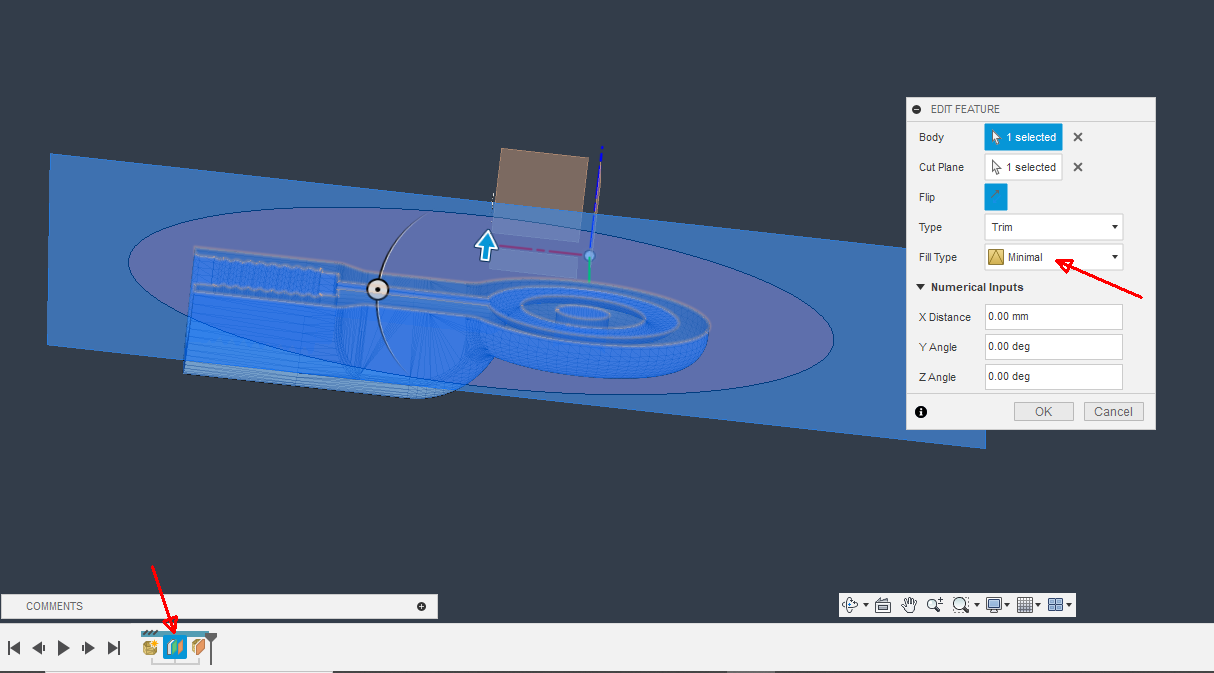Confirm the feature edit with OK
The image size is (1214, 673).
pyautogui.click(x=1043, y=411)
